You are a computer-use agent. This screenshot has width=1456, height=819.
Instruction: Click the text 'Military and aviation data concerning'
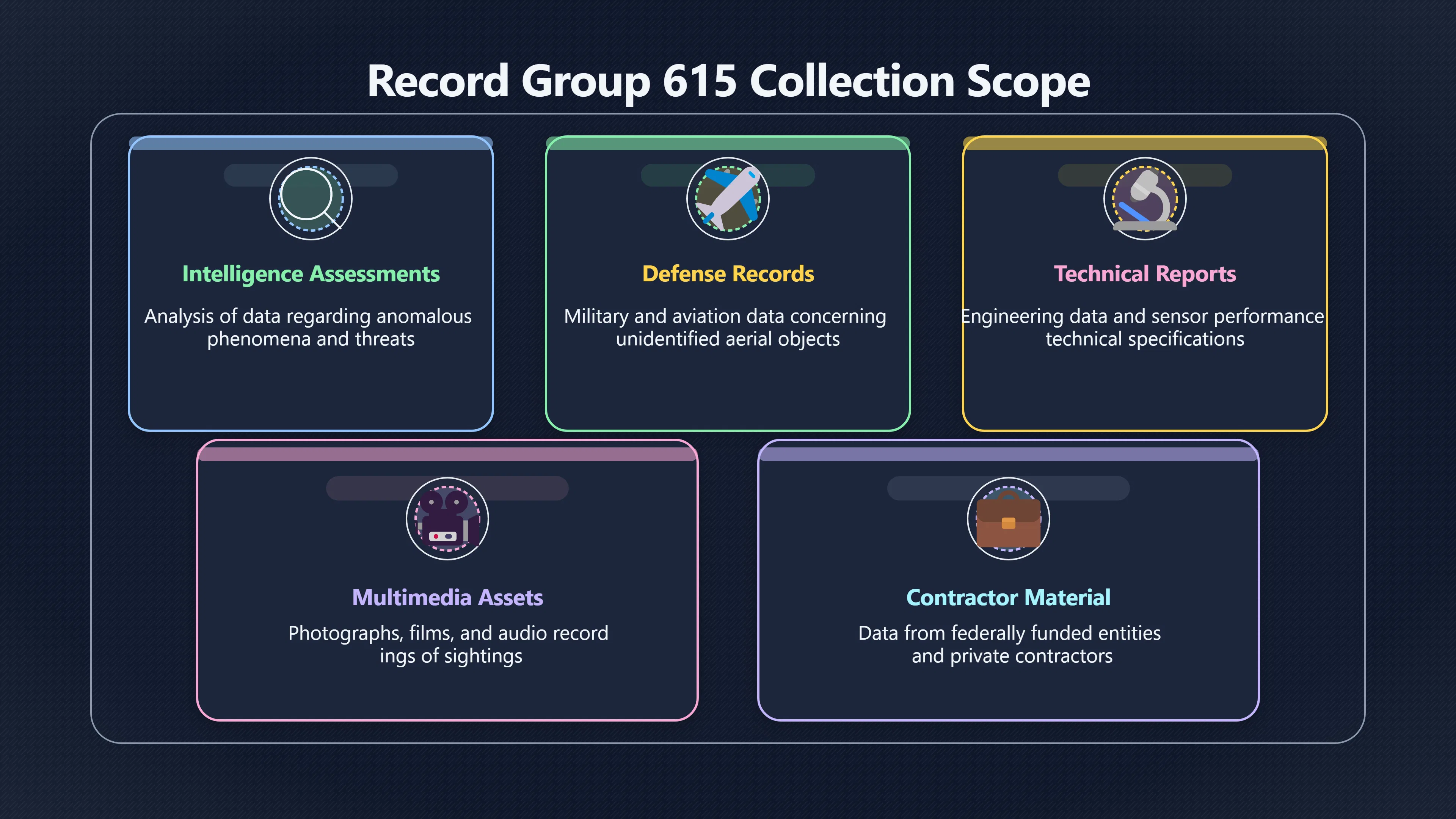pyautogui.click(x=725, y=317)
